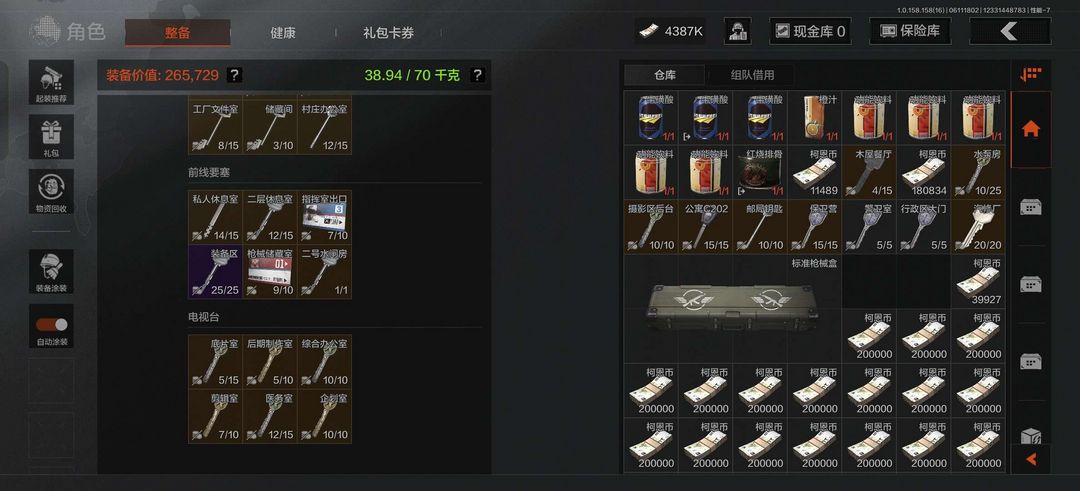Click the back arrow in top bar
Viewport: 1080px width, 491px height.
pos(1010,31)
